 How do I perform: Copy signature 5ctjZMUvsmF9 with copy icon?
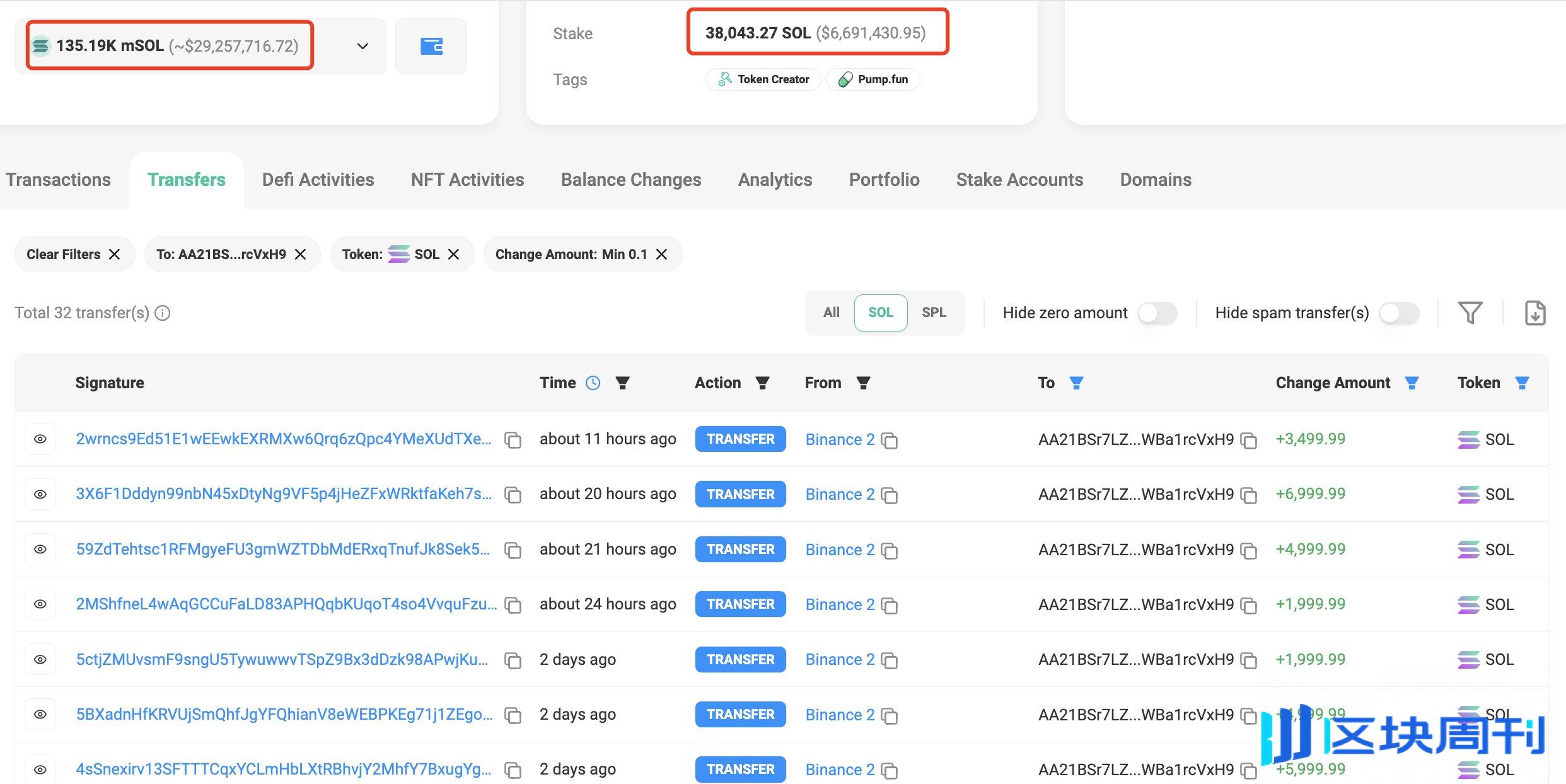point(513,660)
